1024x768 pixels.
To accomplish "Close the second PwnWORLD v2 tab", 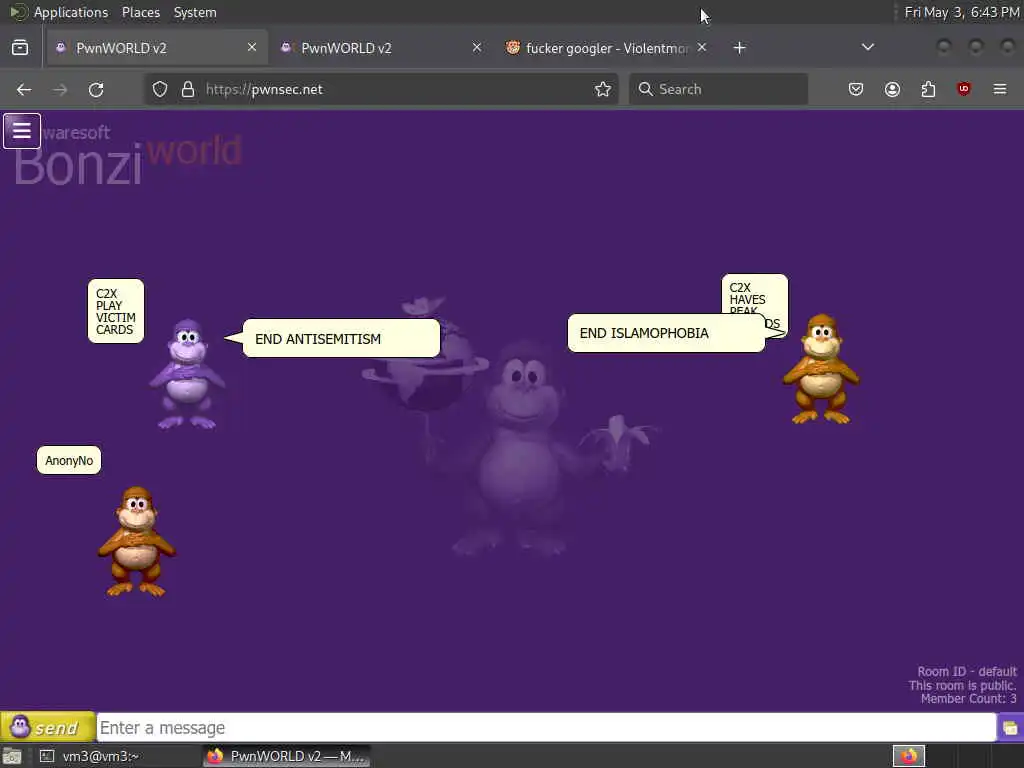I will click(x=477, y=47).
